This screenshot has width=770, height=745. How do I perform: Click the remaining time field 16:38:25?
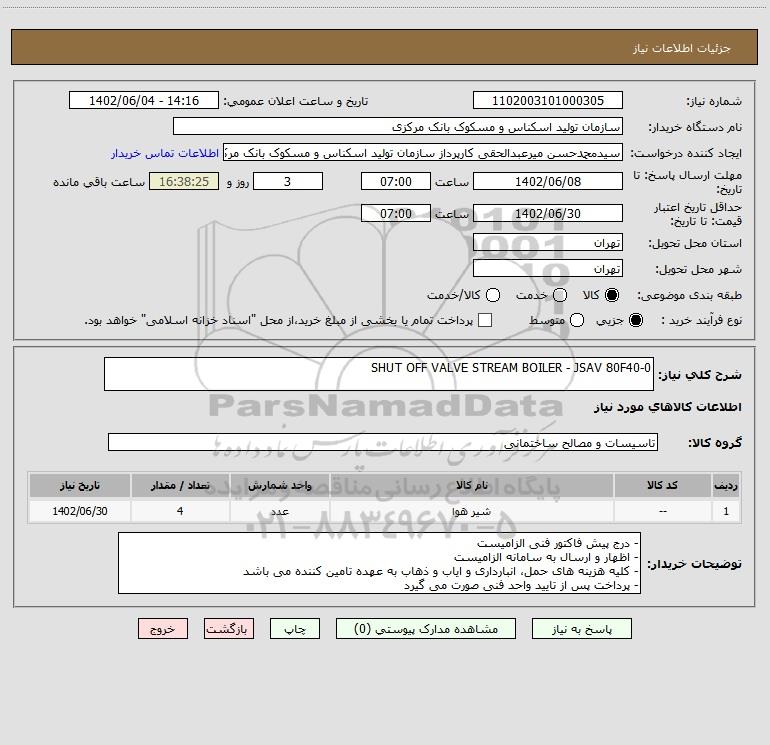(184, 181)
